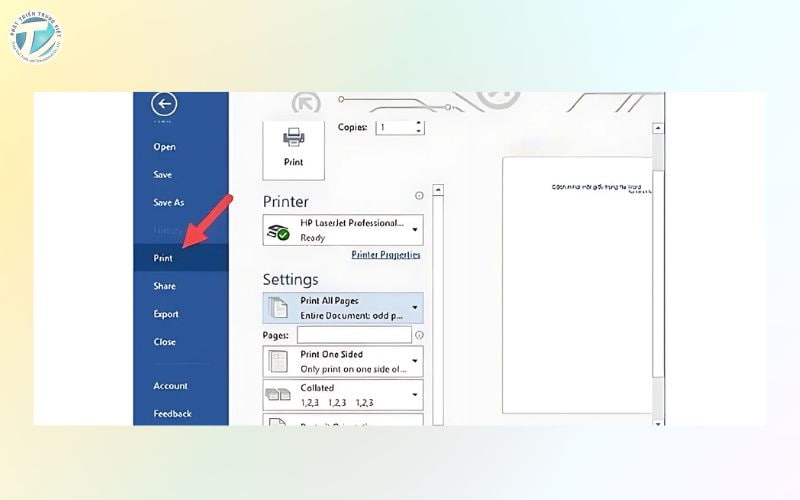The height and width of the screenshot is (500, 800).
Task: Open the Printer Properties link
Action: 386,255
